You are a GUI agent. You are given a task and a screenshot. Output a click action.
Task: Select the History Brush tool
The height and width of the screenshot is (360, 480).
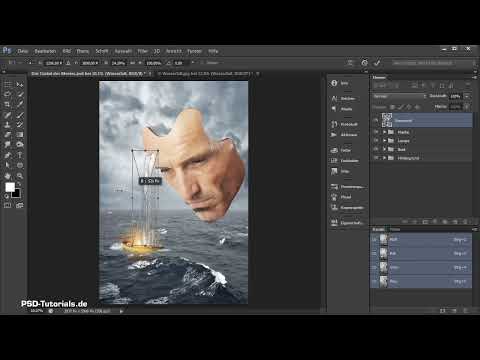(x=20, y=125)
